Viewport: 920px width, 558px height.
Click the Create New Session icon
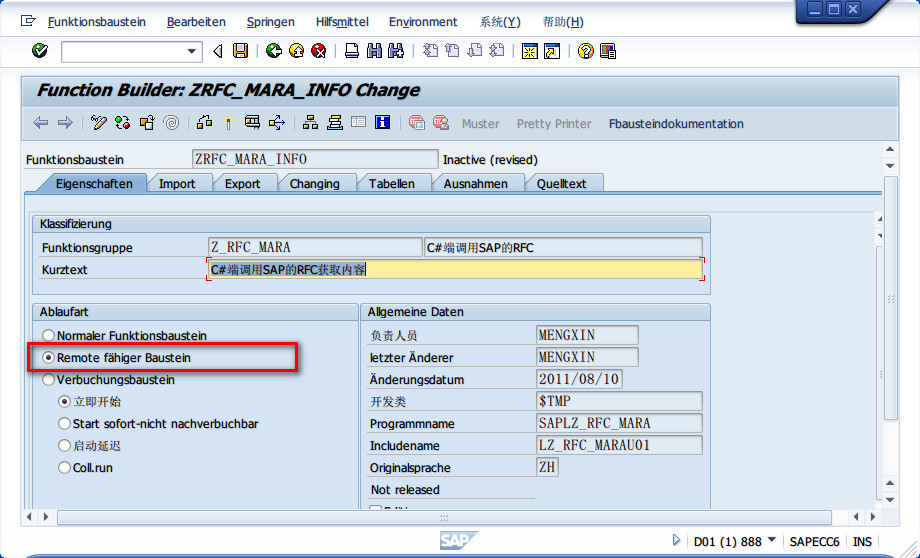(x=530, y=51)
